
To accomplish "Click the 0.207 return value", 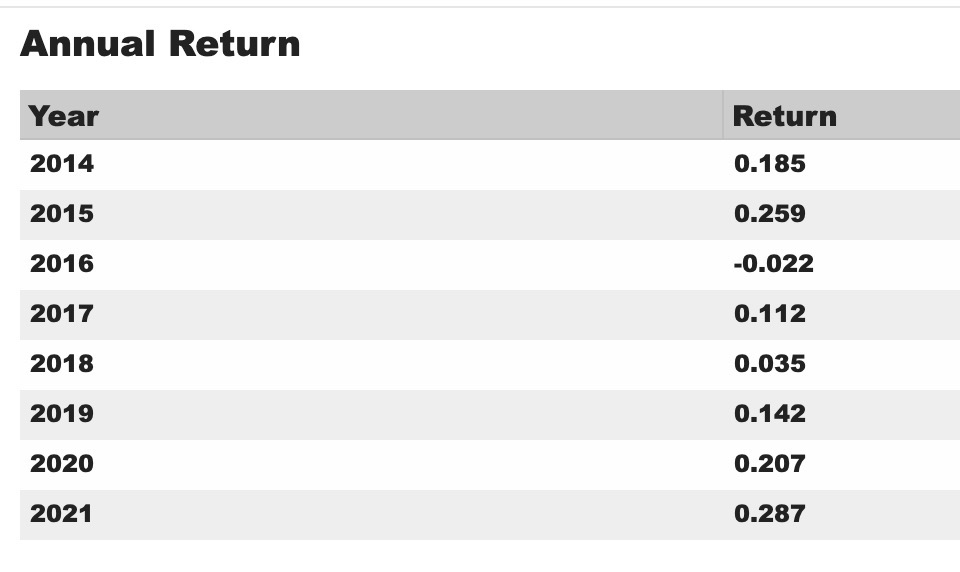I will click(x=769, y=464).
